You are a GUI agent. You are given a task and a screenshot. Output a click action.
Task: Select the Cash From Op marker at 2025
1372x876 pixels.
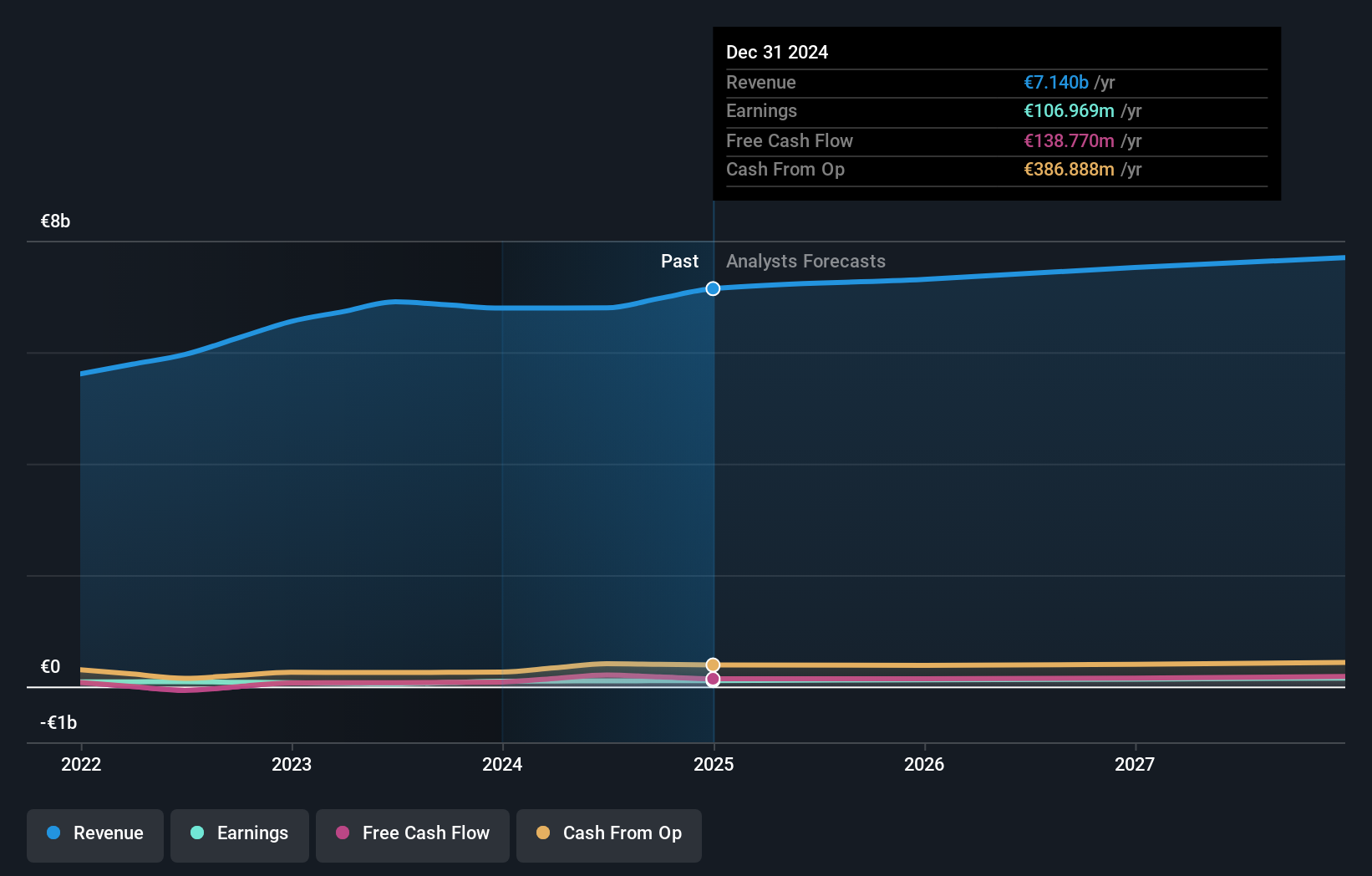pyautogui.click(x=713, y=665)
